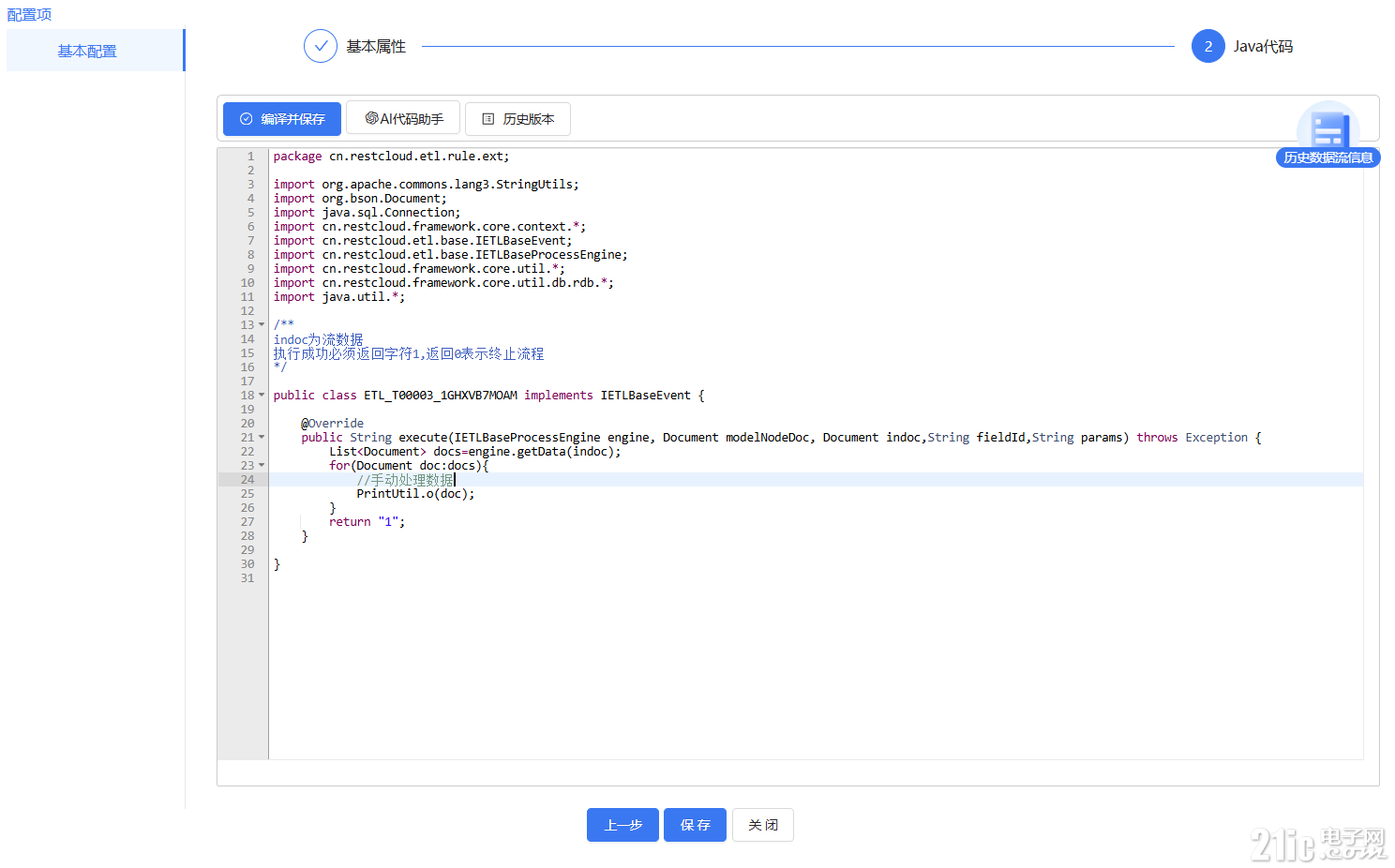Click the import java.util.* line

[339, 297]
